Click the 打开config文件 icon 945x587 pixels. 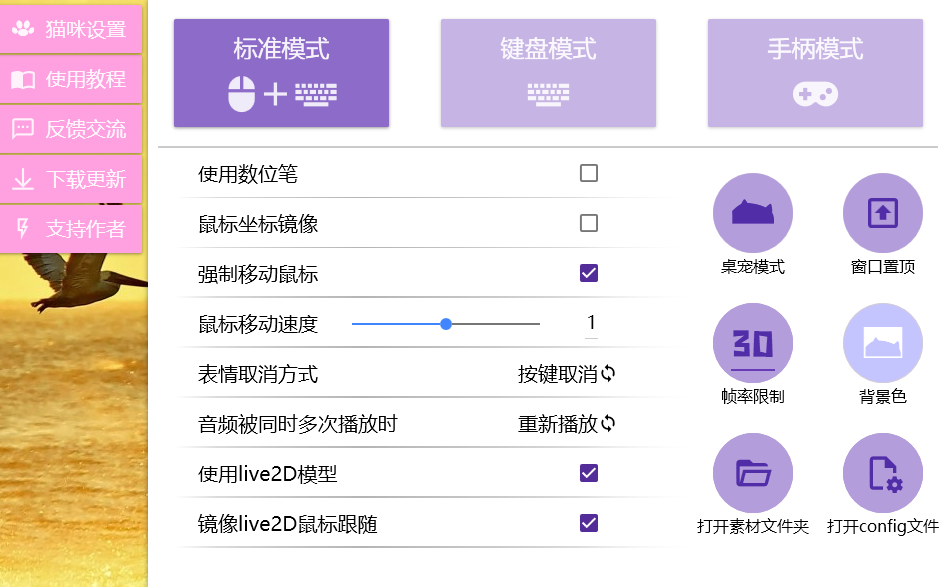point(882,473)
